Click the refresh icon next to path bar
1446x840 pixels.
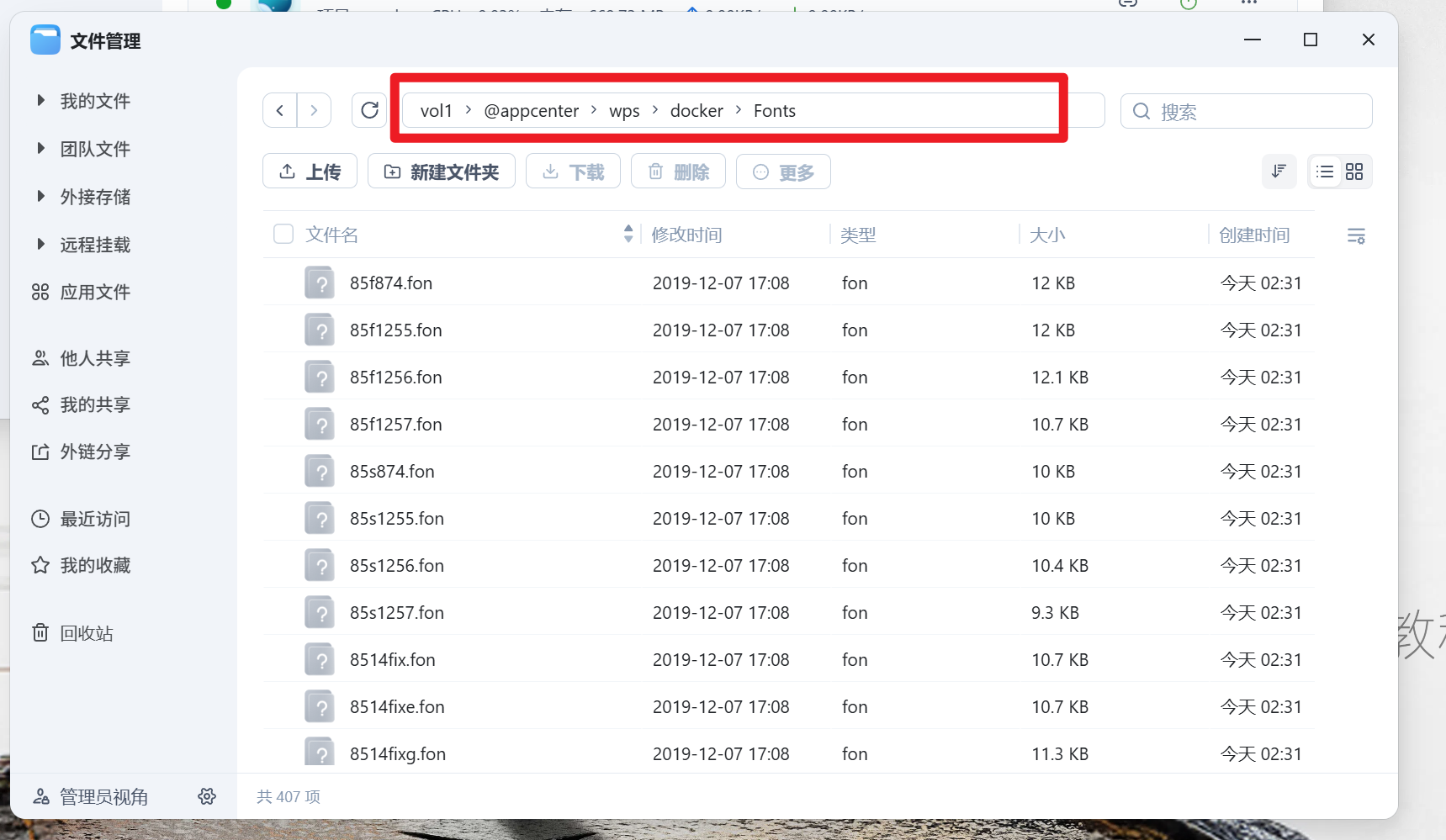[369, 110]
